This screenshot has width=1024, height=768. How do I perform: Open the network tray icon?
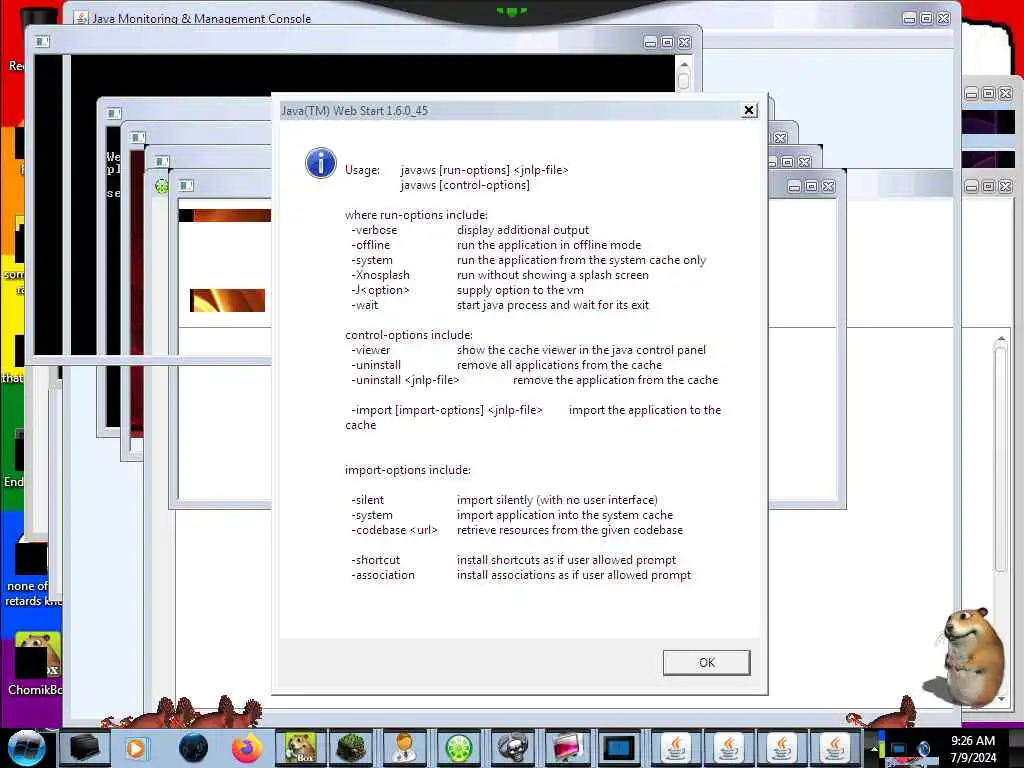899,749
